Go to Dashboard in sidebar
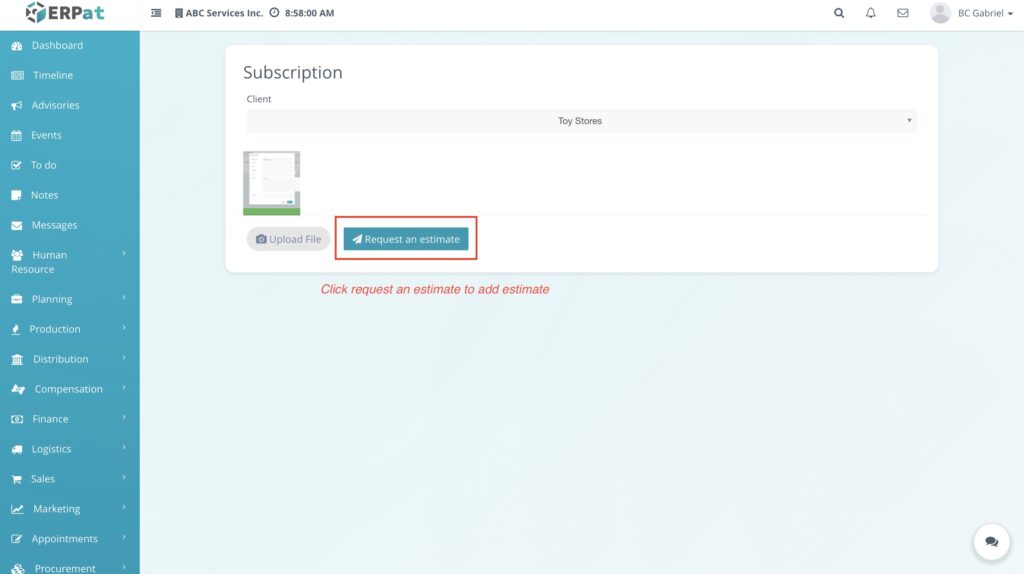This screenshot has width=1024, height=574. point(57,45)
